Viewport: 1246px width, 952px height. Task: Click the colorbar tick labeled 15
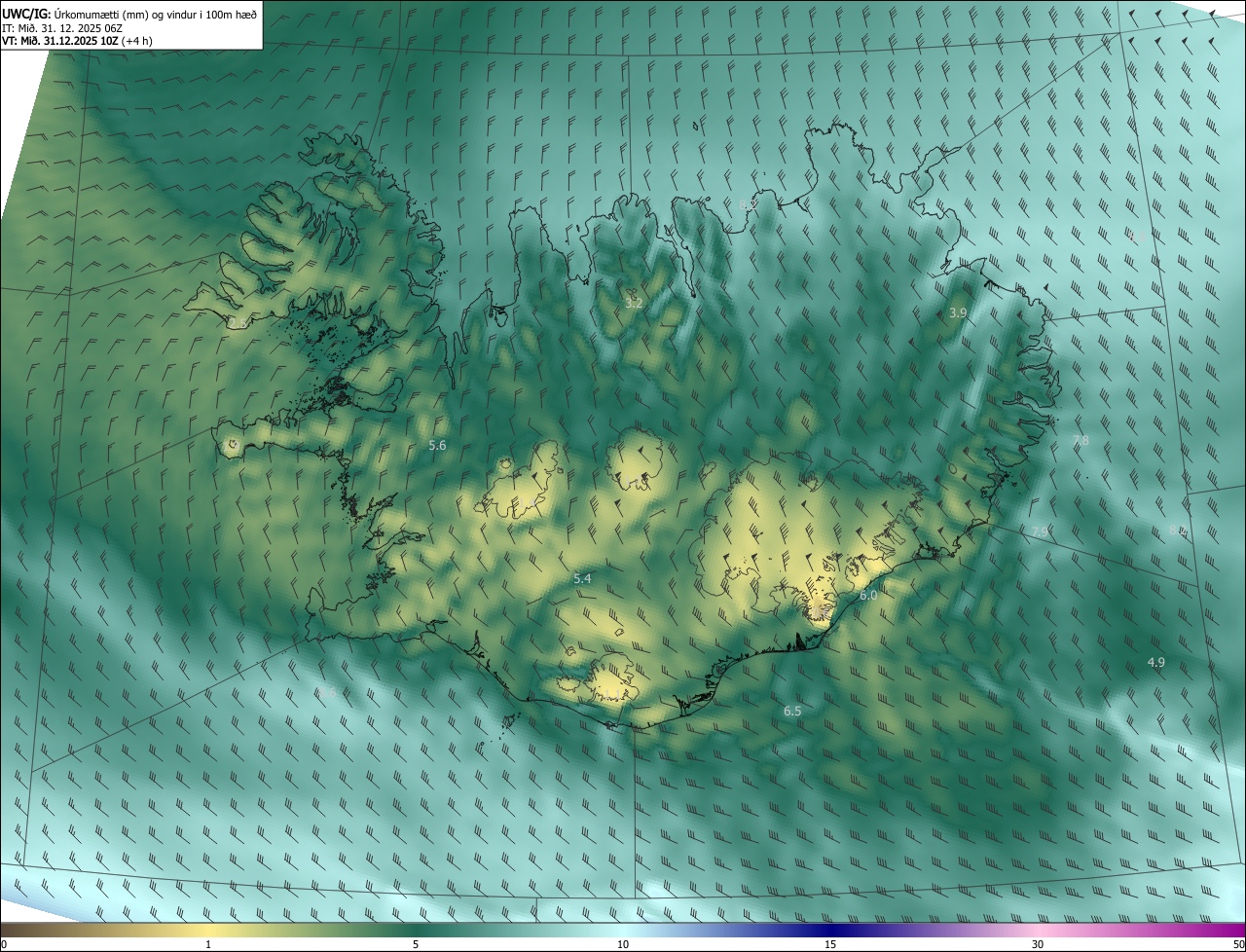coord(830,945)
